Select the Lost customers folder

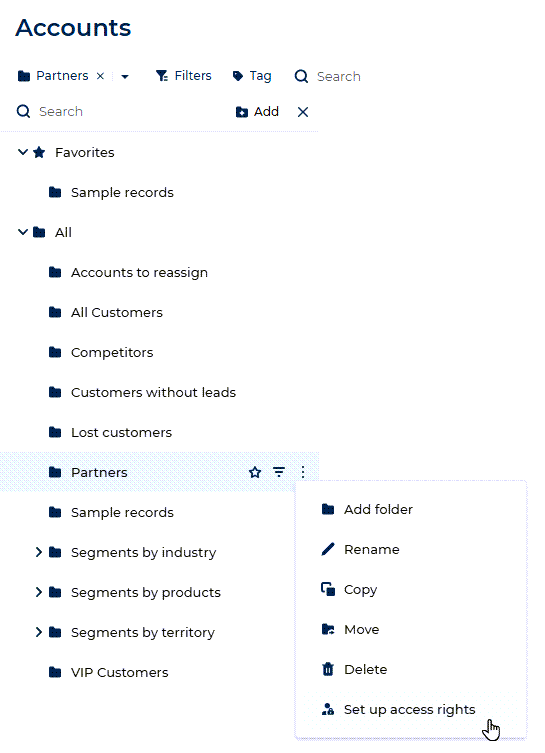[121, 433]
